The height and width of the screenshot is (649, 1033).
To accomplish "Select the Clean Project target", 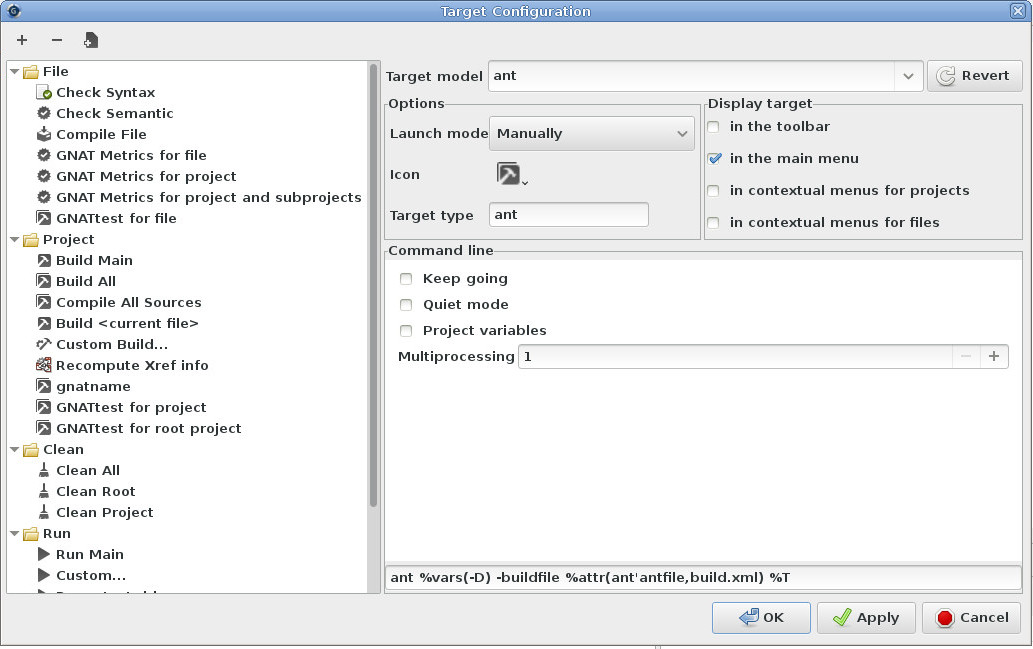I will click(x=104, y=512).
